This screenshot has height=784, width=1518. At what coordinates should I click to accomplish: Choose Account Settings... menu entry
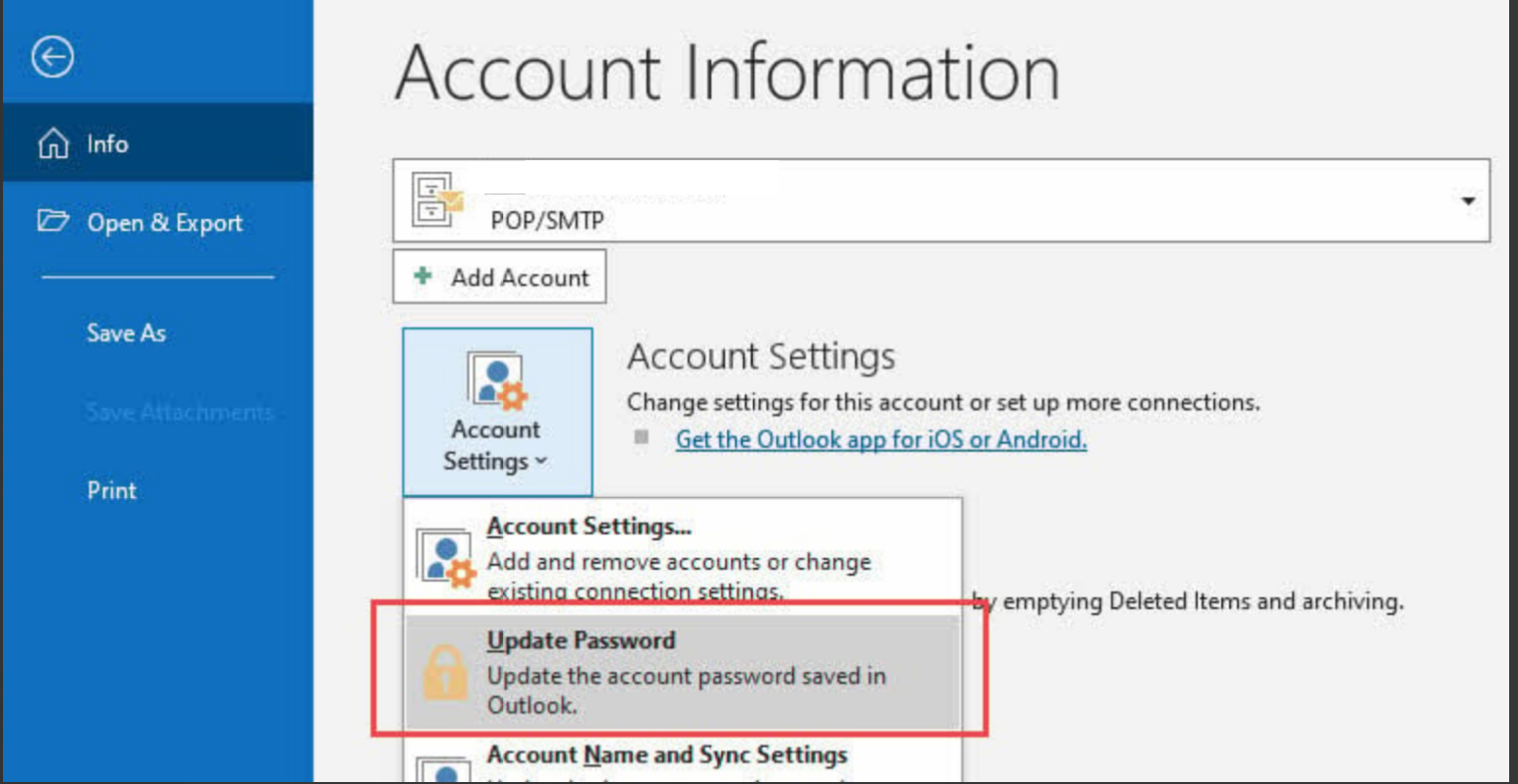pyautogui.click(x=683, y=556)
